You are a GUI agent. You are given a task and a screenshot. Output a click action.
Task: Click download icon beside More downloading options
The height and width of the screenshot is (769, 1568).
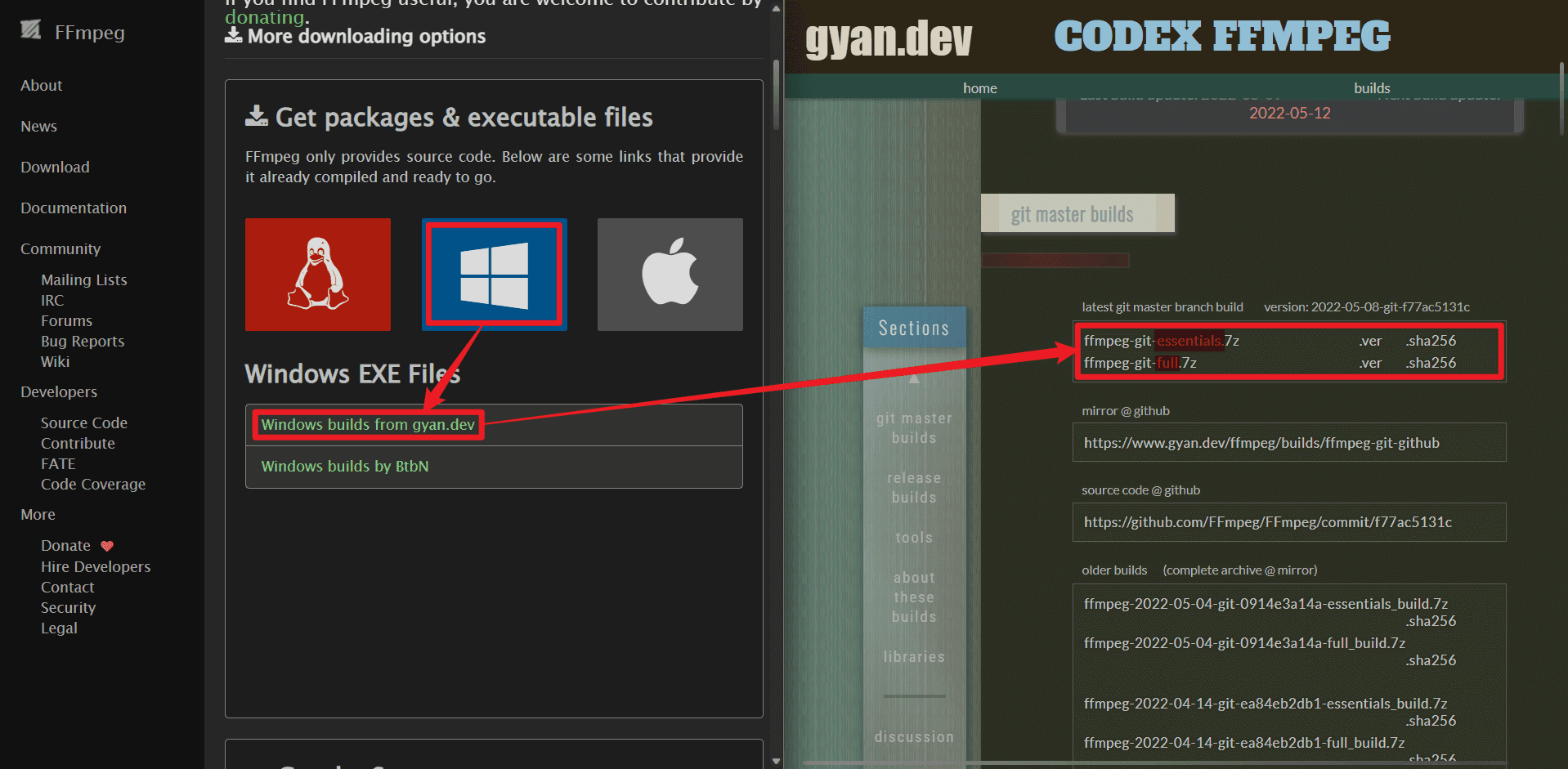coord(234,35)
